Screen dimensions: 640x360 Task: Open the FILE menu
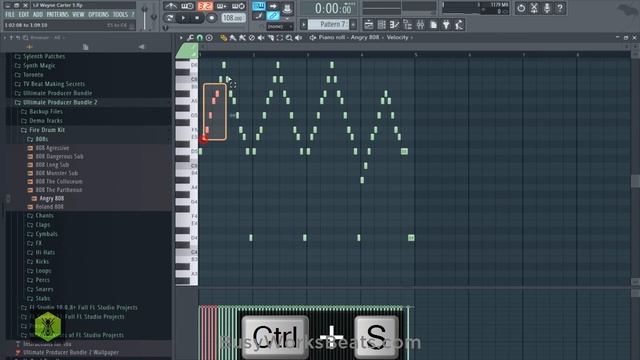tap(9, 14)
